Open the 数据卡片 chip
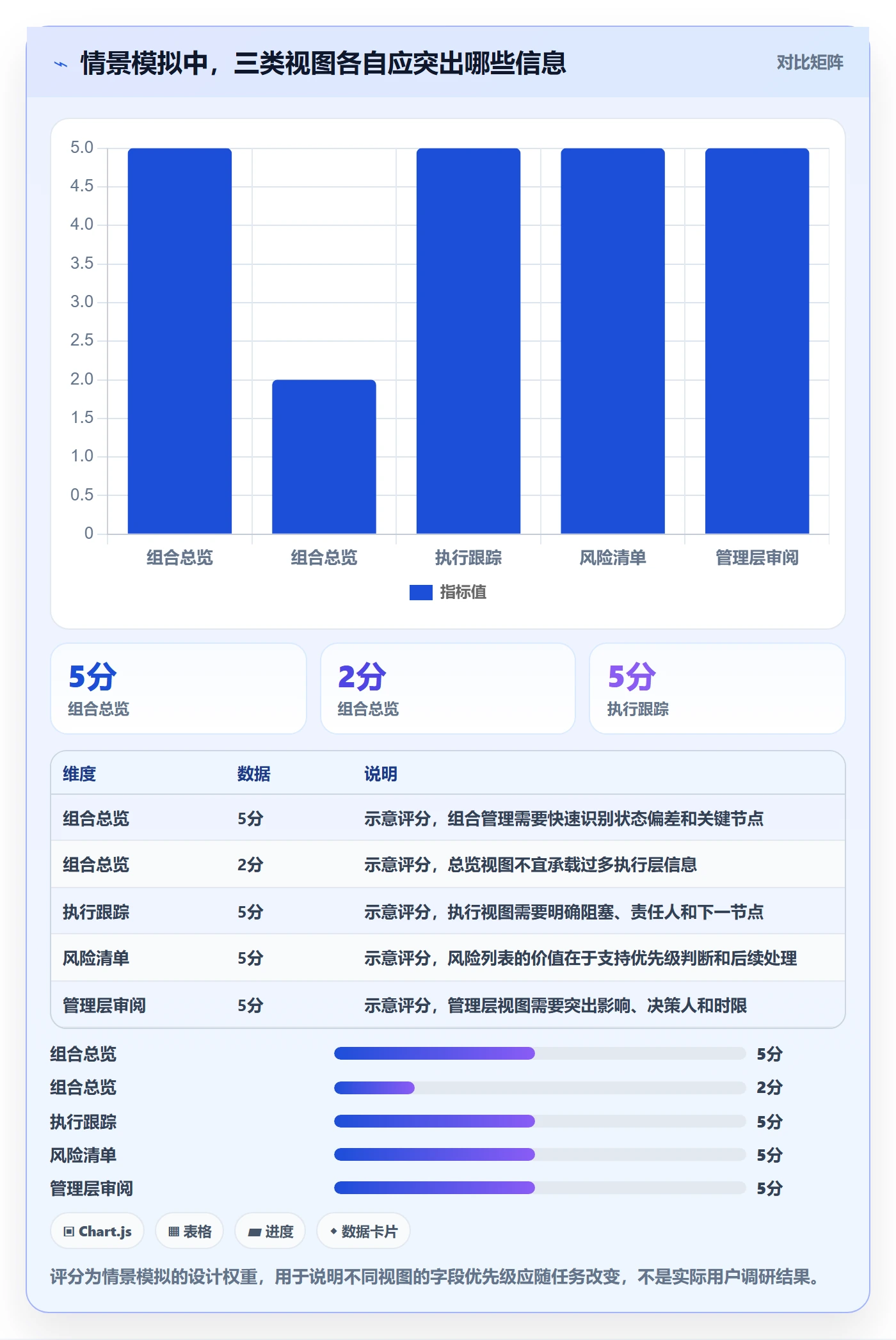 tap(364, 1231)
